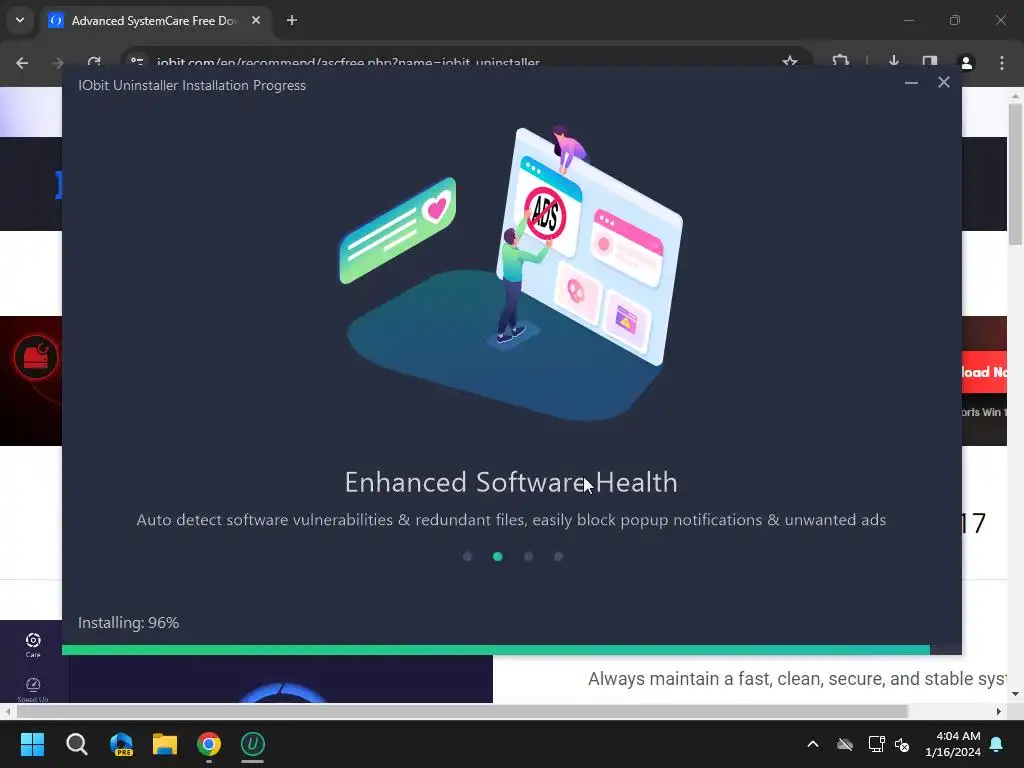Open Chrome profile menu
The image size is (1024, 768).
[966, 63]
